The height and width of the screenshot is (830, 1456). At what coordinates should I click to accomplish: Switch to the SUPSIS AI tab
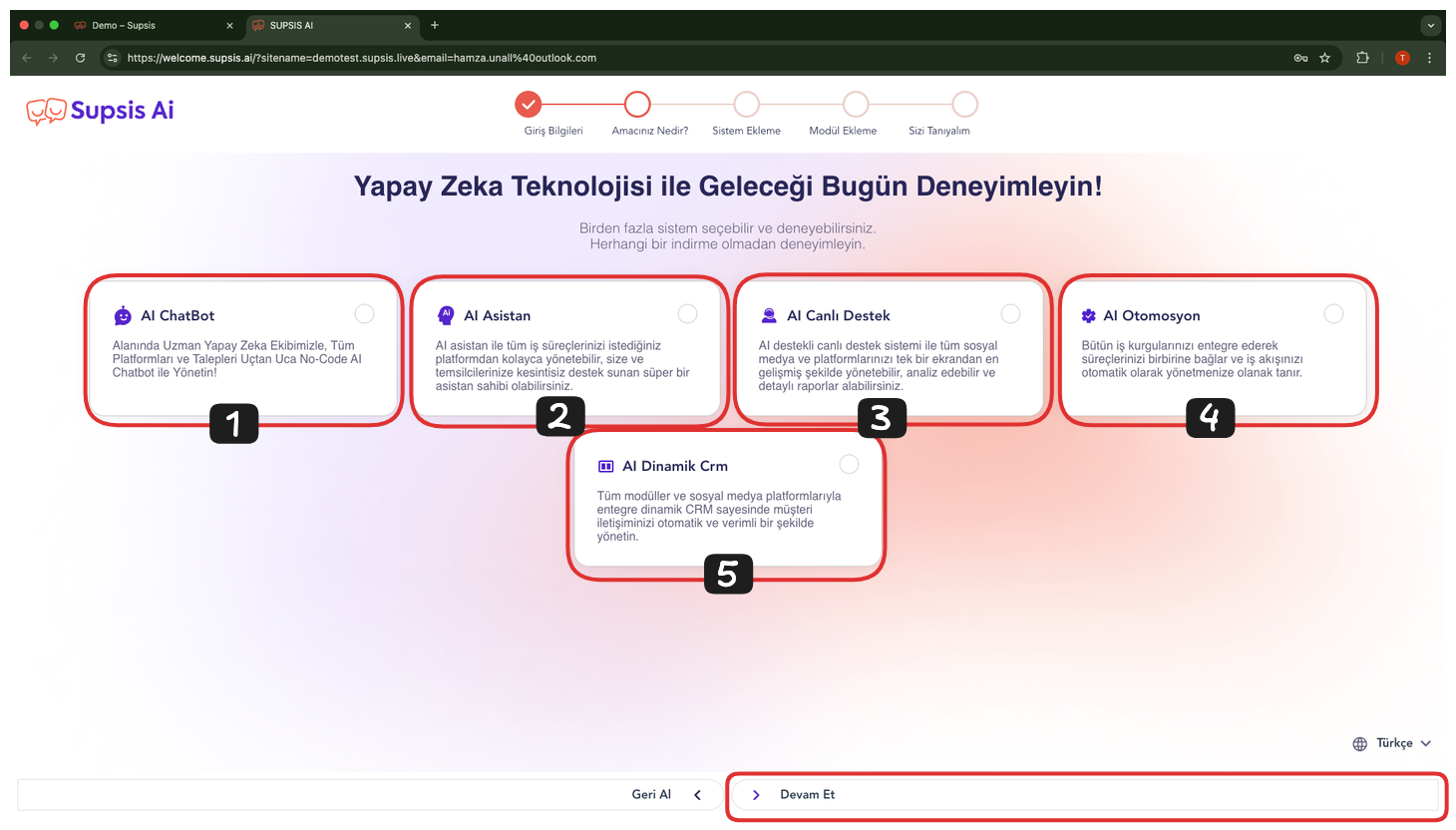(333, 26)
